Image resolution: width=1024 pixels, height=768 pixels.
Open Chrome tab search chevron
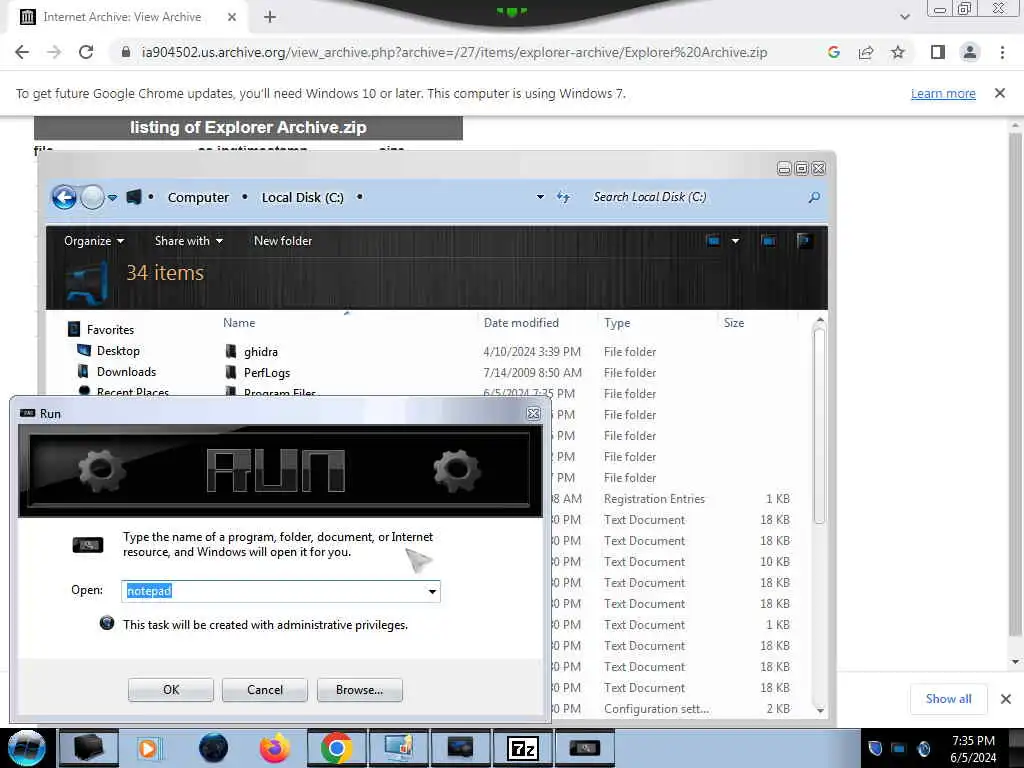point(904,17)
